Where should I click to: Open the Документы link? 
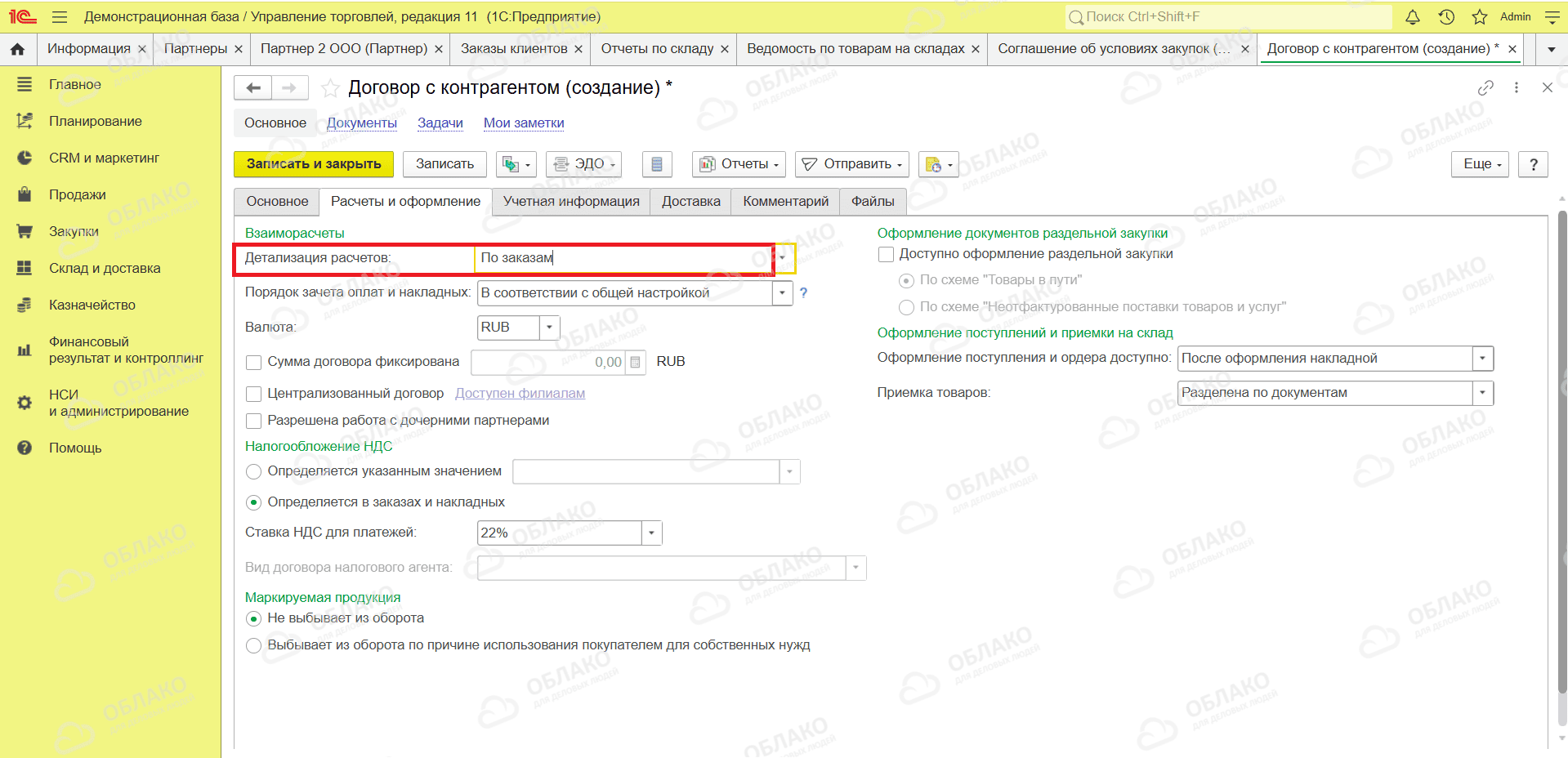(362, 123)
